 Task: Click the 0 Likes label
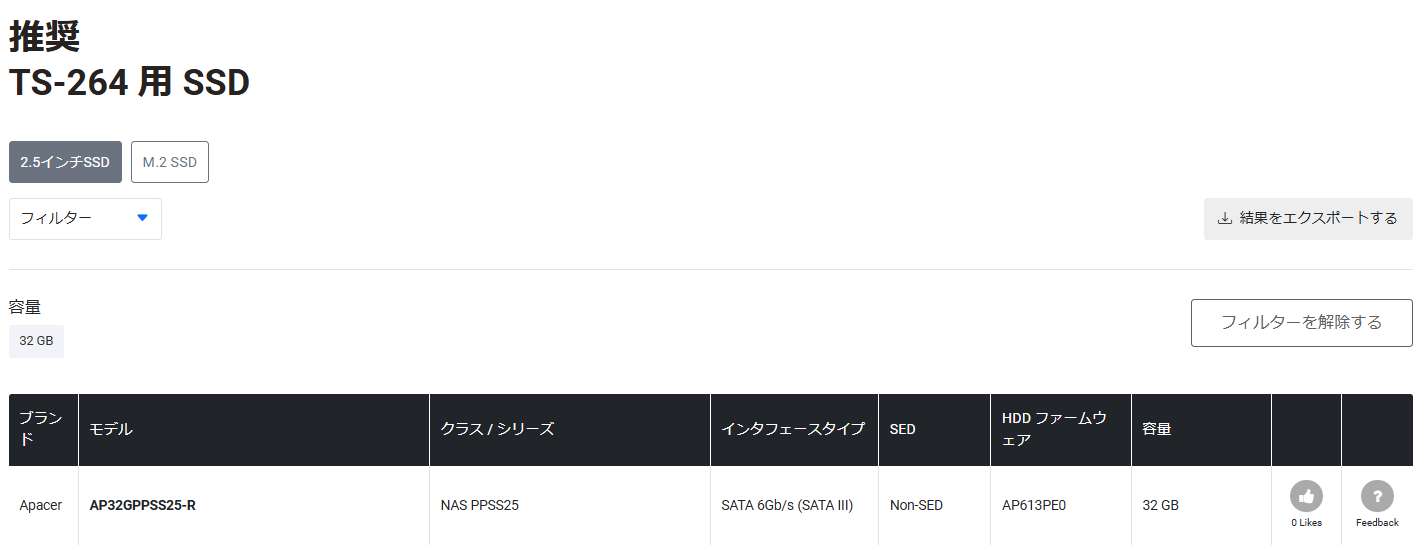(1306, 523)
